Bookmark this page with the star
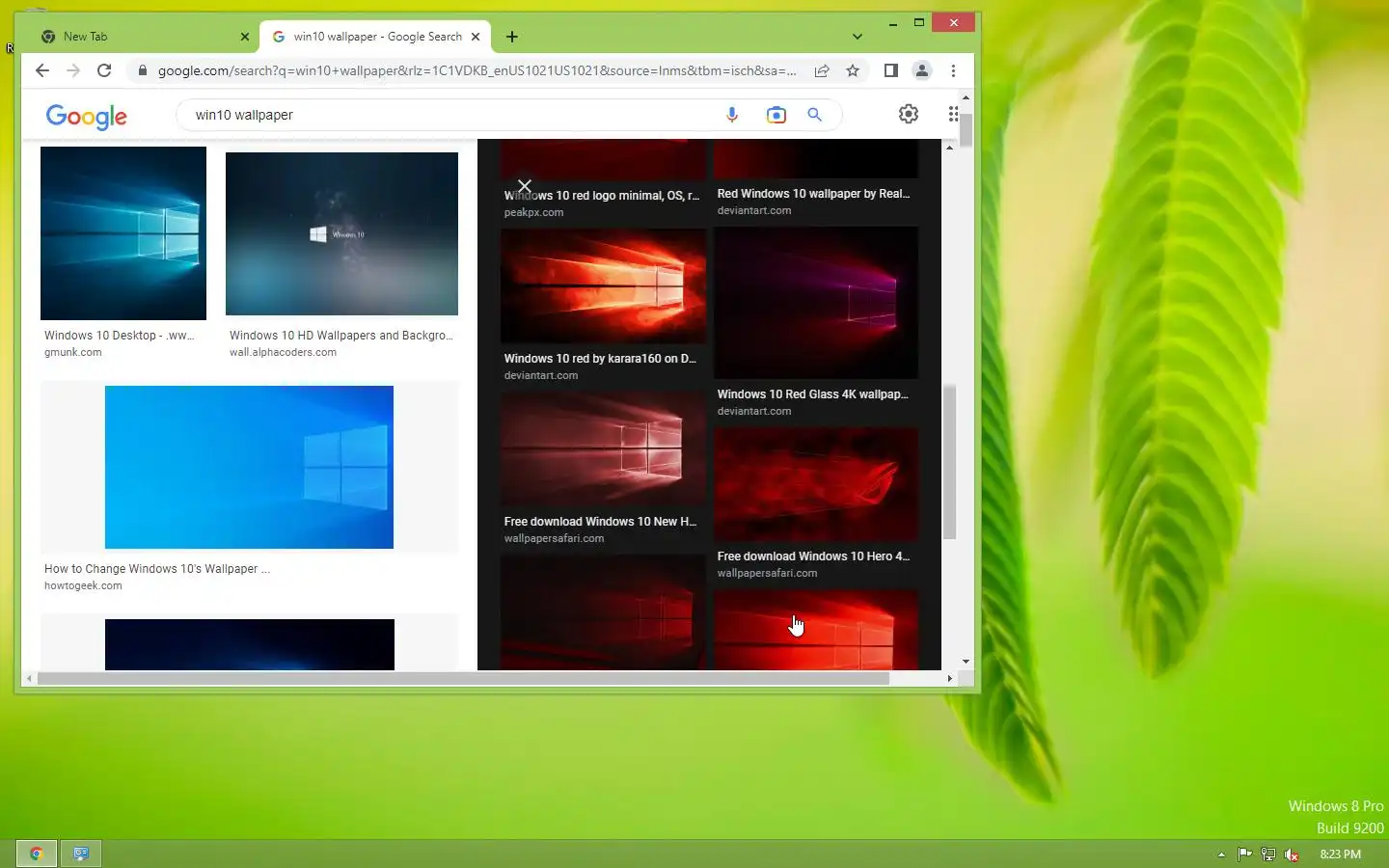 tap(853, 70)
